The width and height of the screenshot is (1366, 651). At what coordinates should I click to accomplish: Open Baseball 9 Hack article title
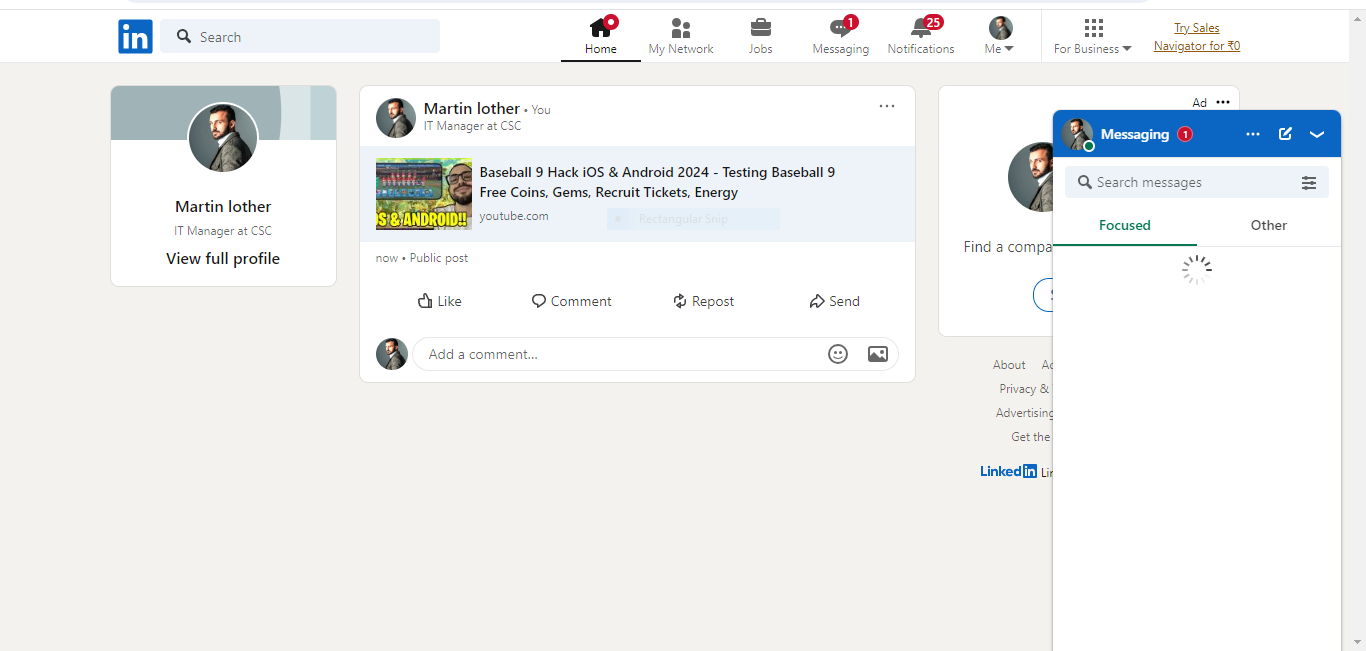(657, 182)
